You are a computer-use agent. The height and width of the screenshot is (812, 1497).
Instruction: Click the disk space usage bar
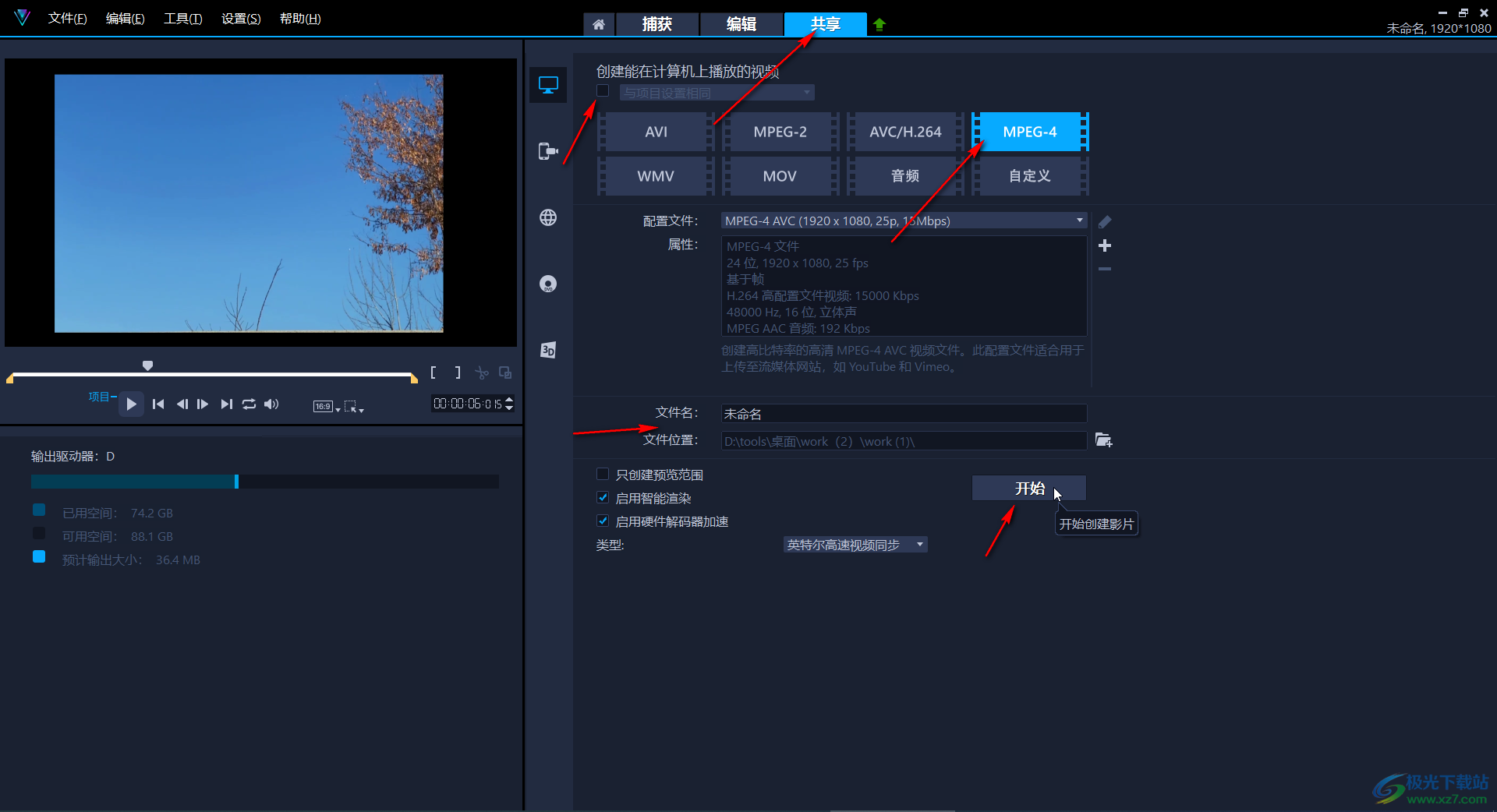click(265, 482)
